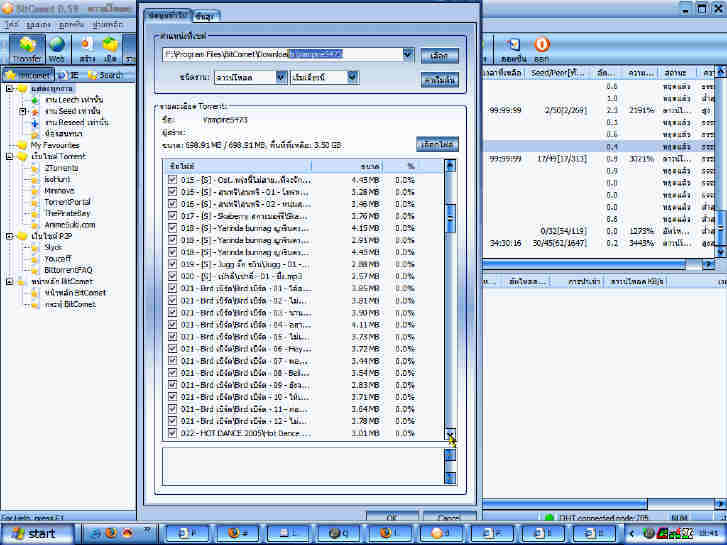The height and width of the screenshot is (545, 727).
Task: Expand the Seed-only tree node
Action: click(22, 111)
